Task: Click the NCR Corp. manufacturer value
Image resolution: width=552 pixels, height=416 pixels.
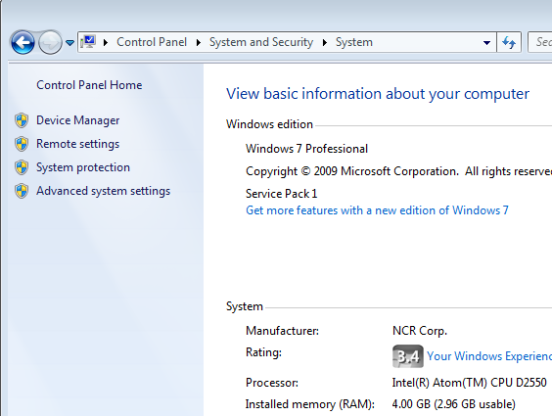Action: click(x=420, y=331)
